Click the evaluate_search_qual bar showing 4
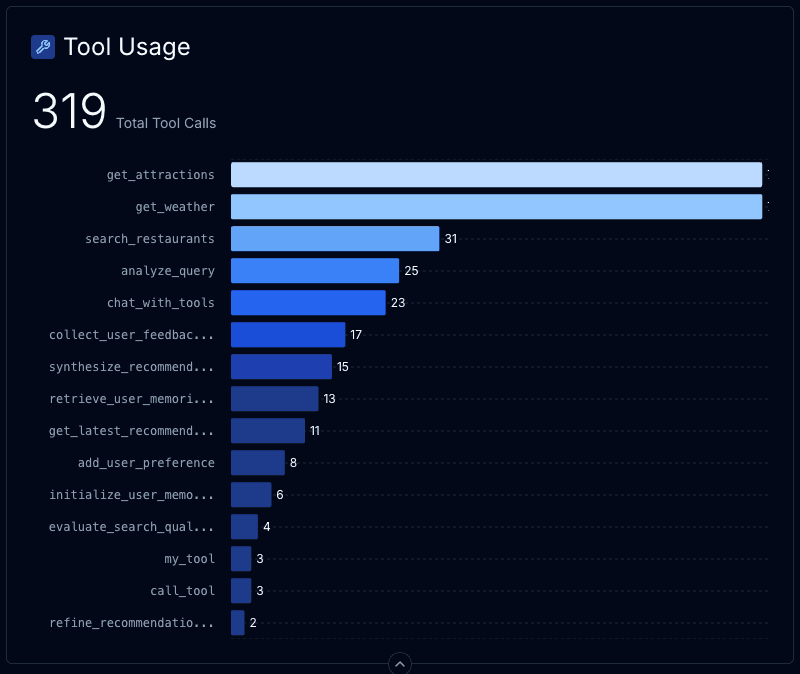 (244, 527)
